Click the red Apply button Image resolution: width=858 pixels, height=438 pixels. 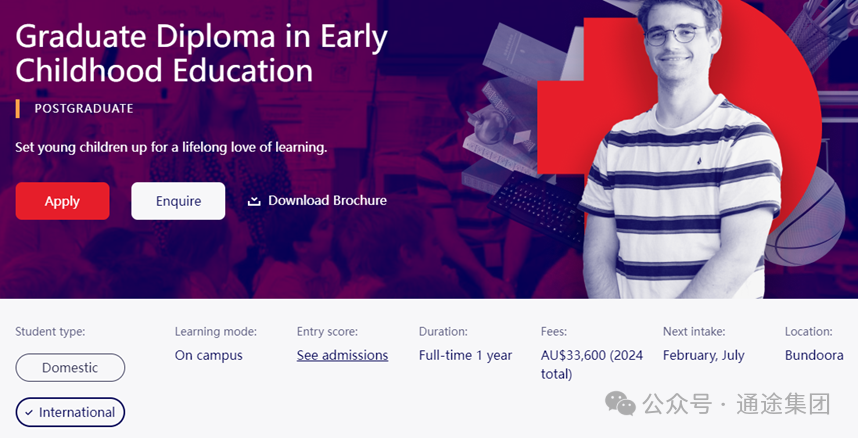pos(62,201)
